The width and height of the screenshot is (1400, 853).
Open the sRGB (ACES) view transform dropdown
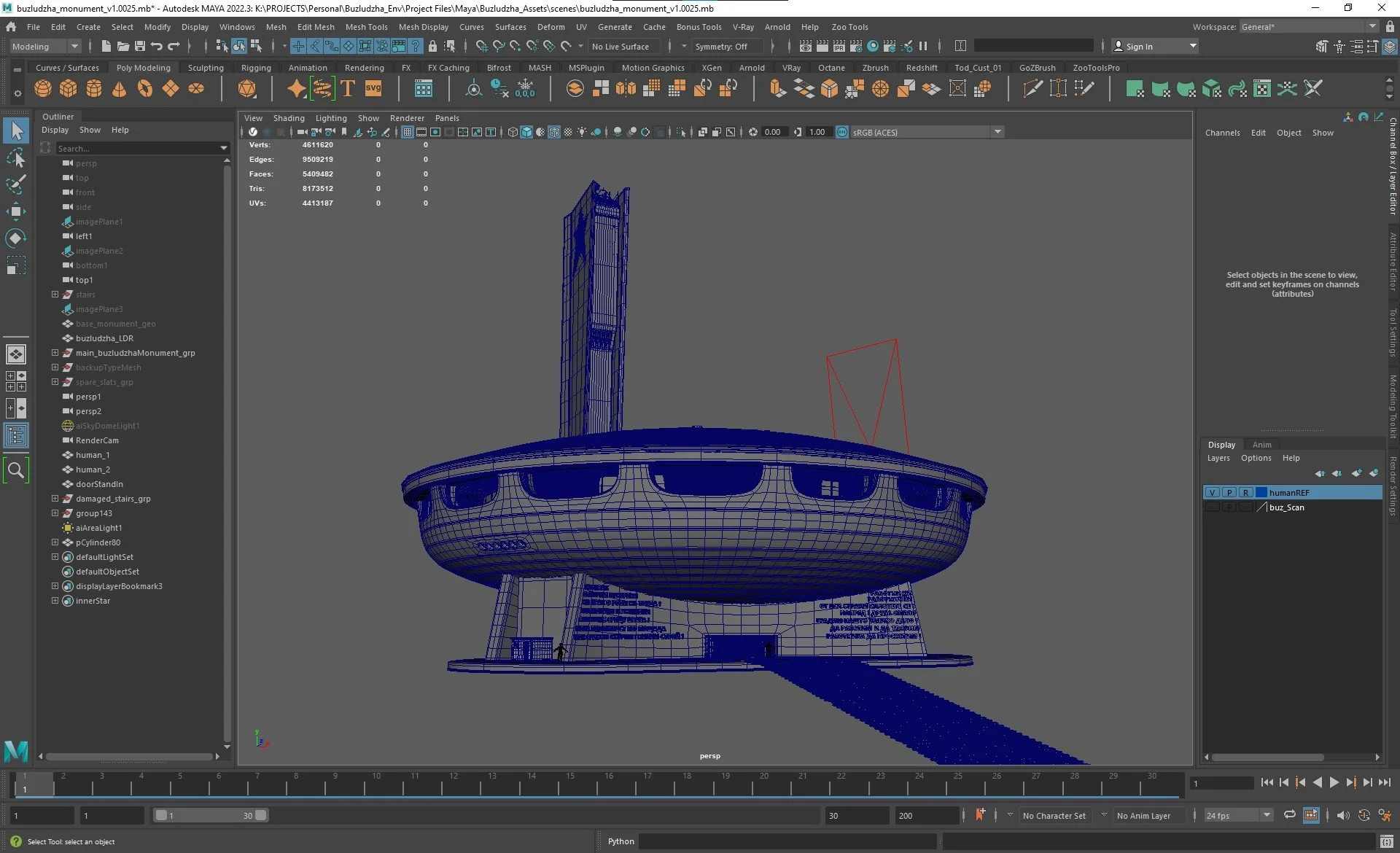click(997, 132)
